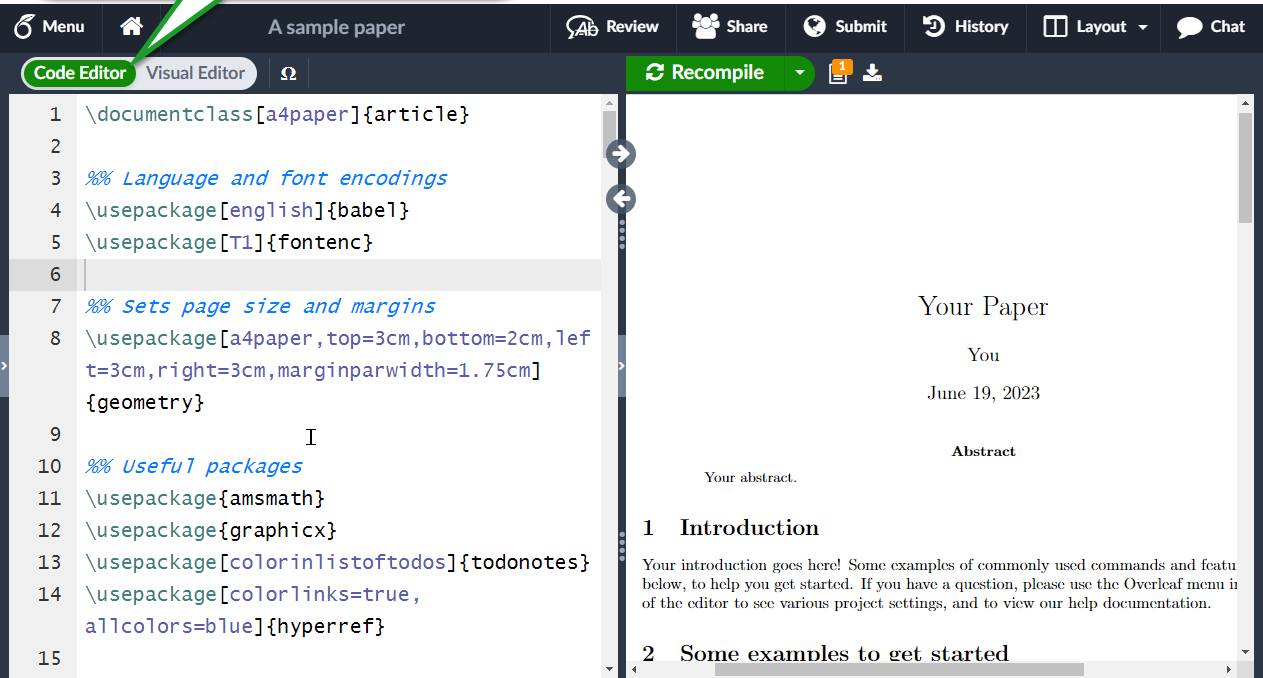Screen dimensions: 1263x678
Task: Download the PDF
Action: (872, 73)
